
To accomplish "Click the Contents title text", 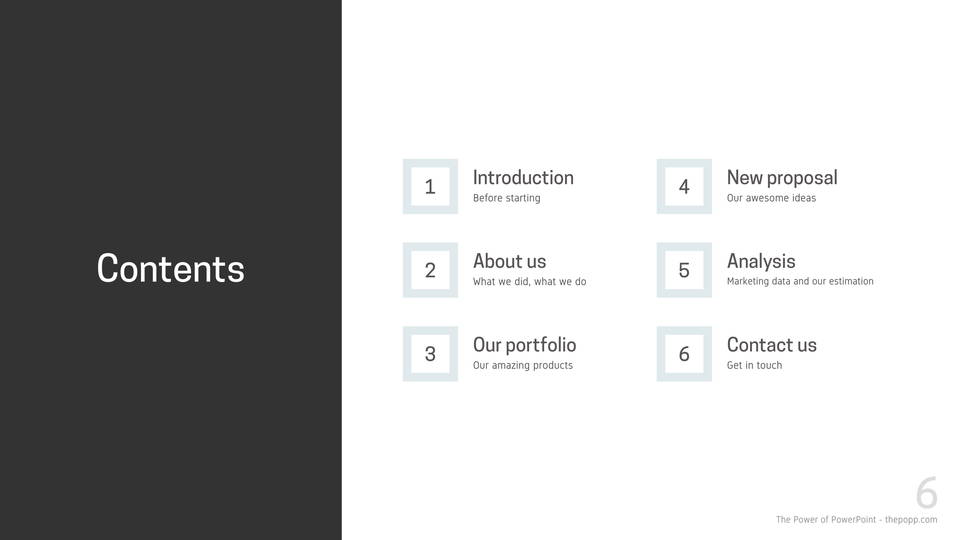I will pyautogui.click(x=171, y=269).
